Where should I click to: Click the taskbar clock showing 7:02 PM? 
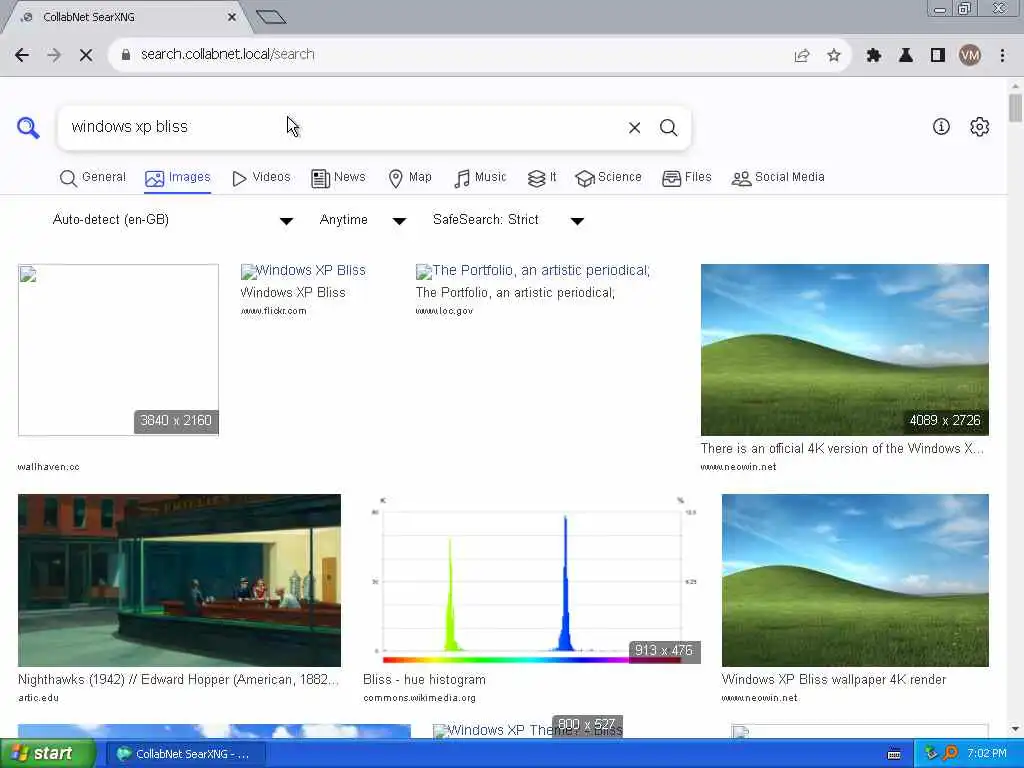(x=987, y=754)
